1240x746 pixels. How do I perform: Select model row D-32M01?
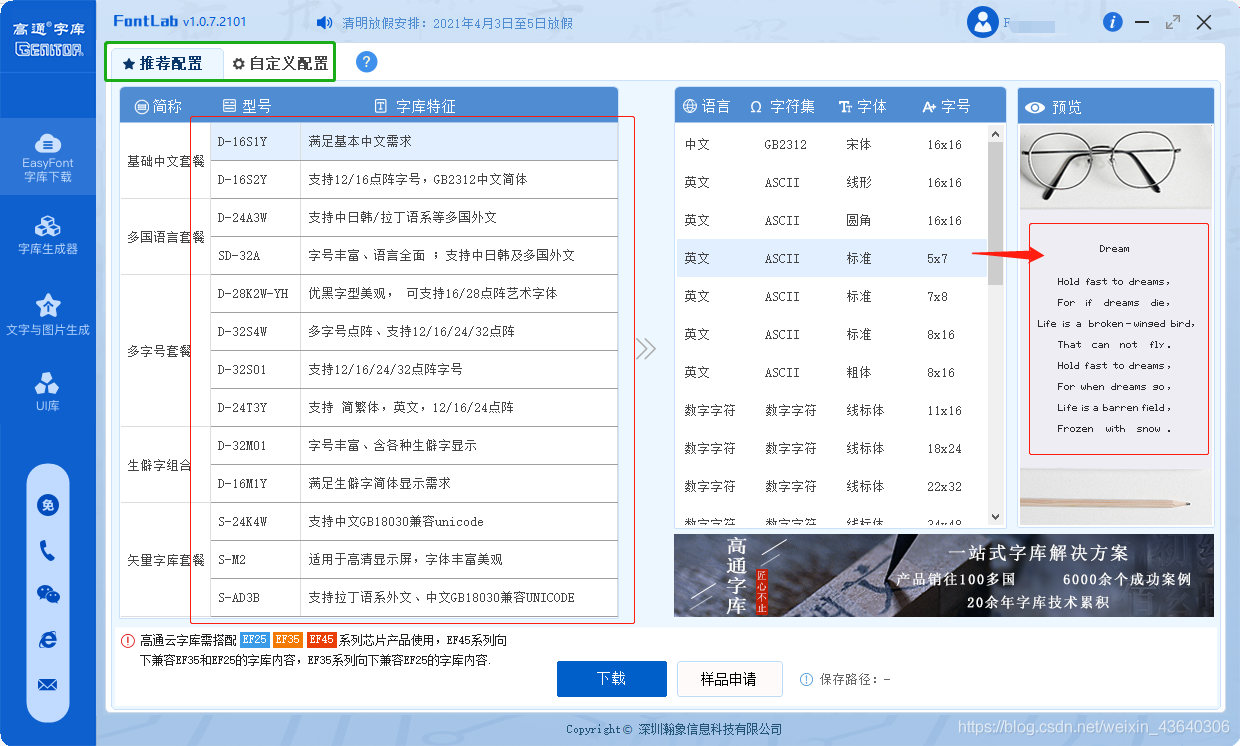tap(414, 446)
